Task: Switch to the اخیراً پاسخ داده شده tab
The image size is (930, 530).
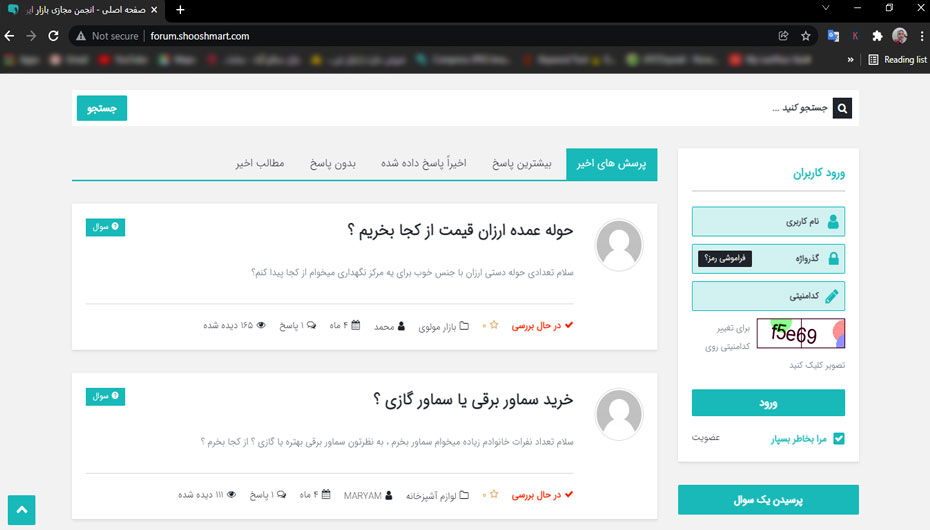Action: pos(423,164)
